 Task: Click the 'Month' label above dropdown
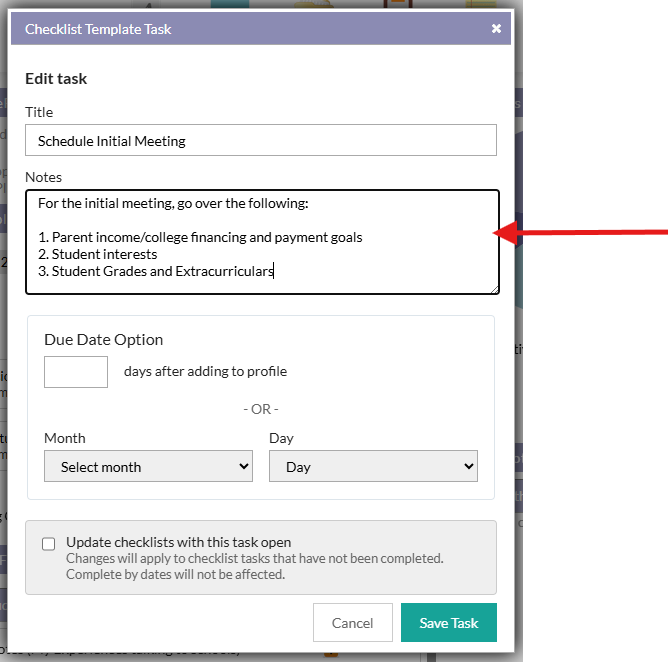pos(65,438)
